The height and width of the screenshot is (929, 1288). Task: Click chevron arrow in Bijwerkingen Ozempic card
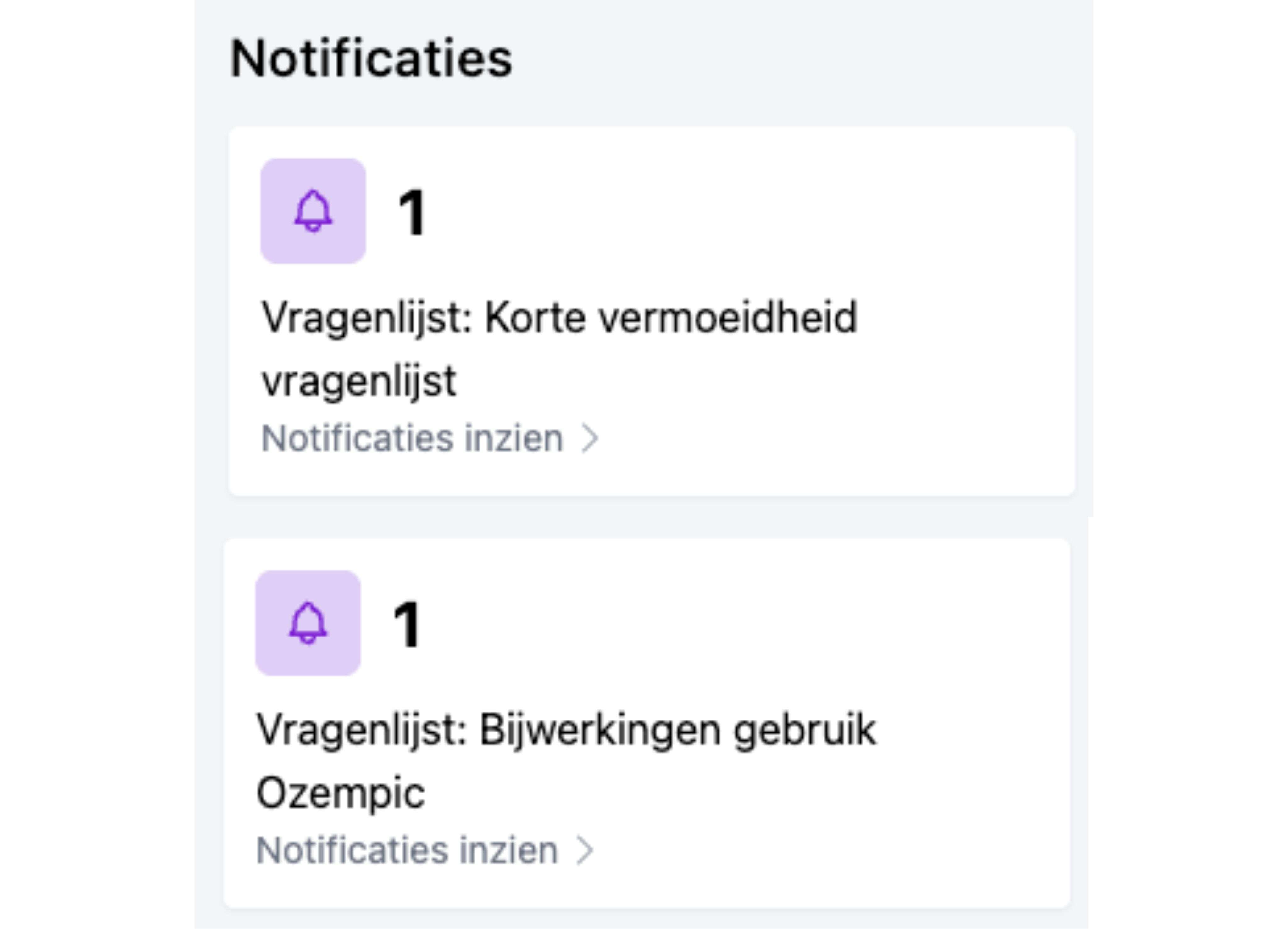pos(585,850)
